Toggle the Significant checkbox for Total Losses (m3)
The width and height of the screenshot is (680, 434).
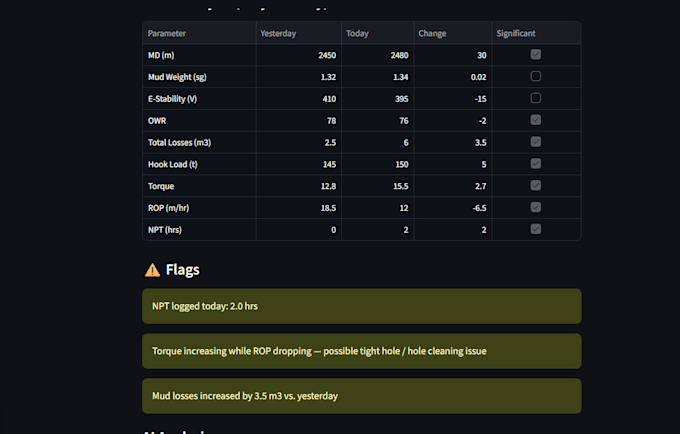coord(536,142)
